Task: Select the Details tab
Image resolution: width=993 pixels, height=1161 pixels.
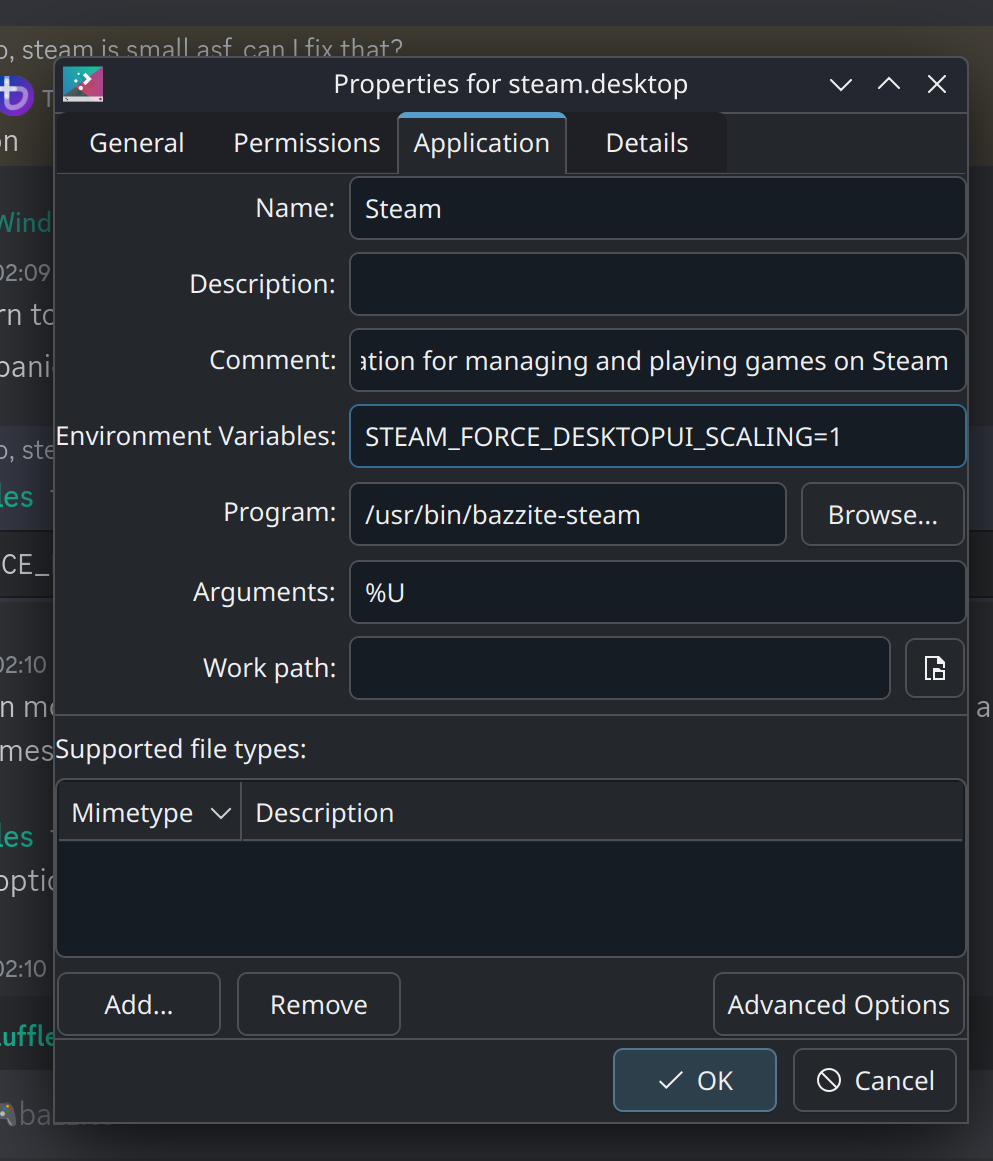Action: (646, 143)
